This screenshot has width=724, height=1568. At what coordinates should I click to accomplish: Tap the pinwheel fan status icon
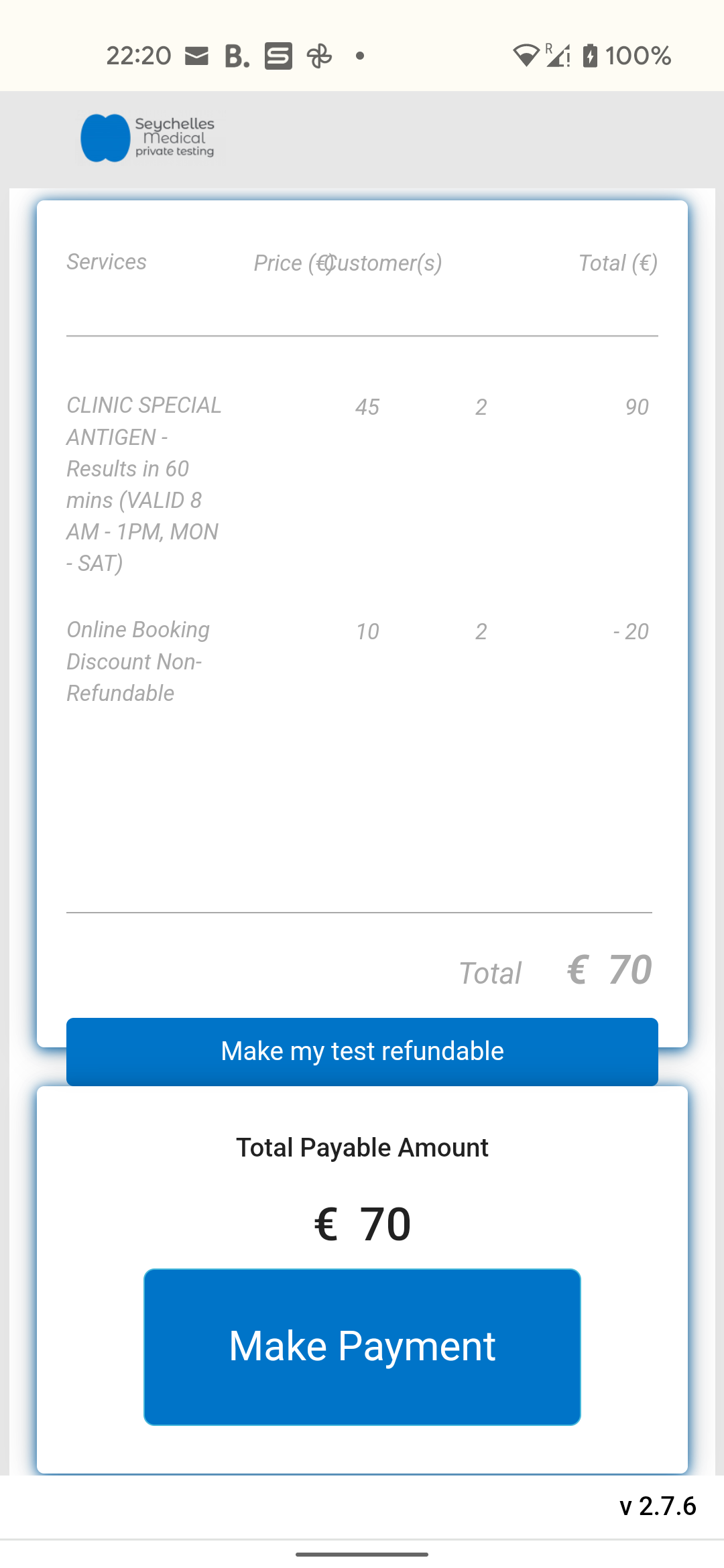pyautogui.click(x=319, y=56)
